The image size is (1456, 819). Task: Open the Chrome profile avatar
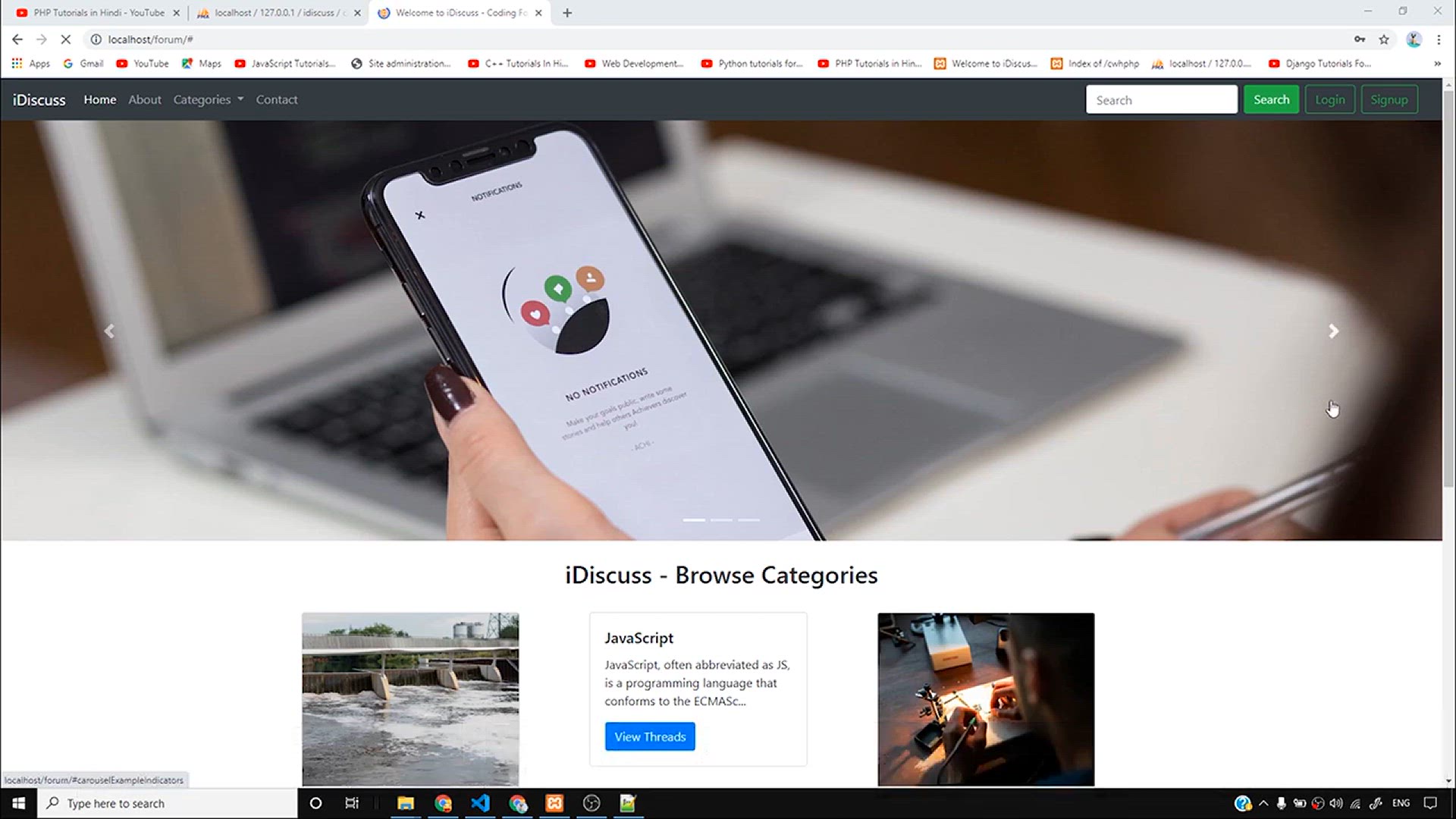[1414, 39]
